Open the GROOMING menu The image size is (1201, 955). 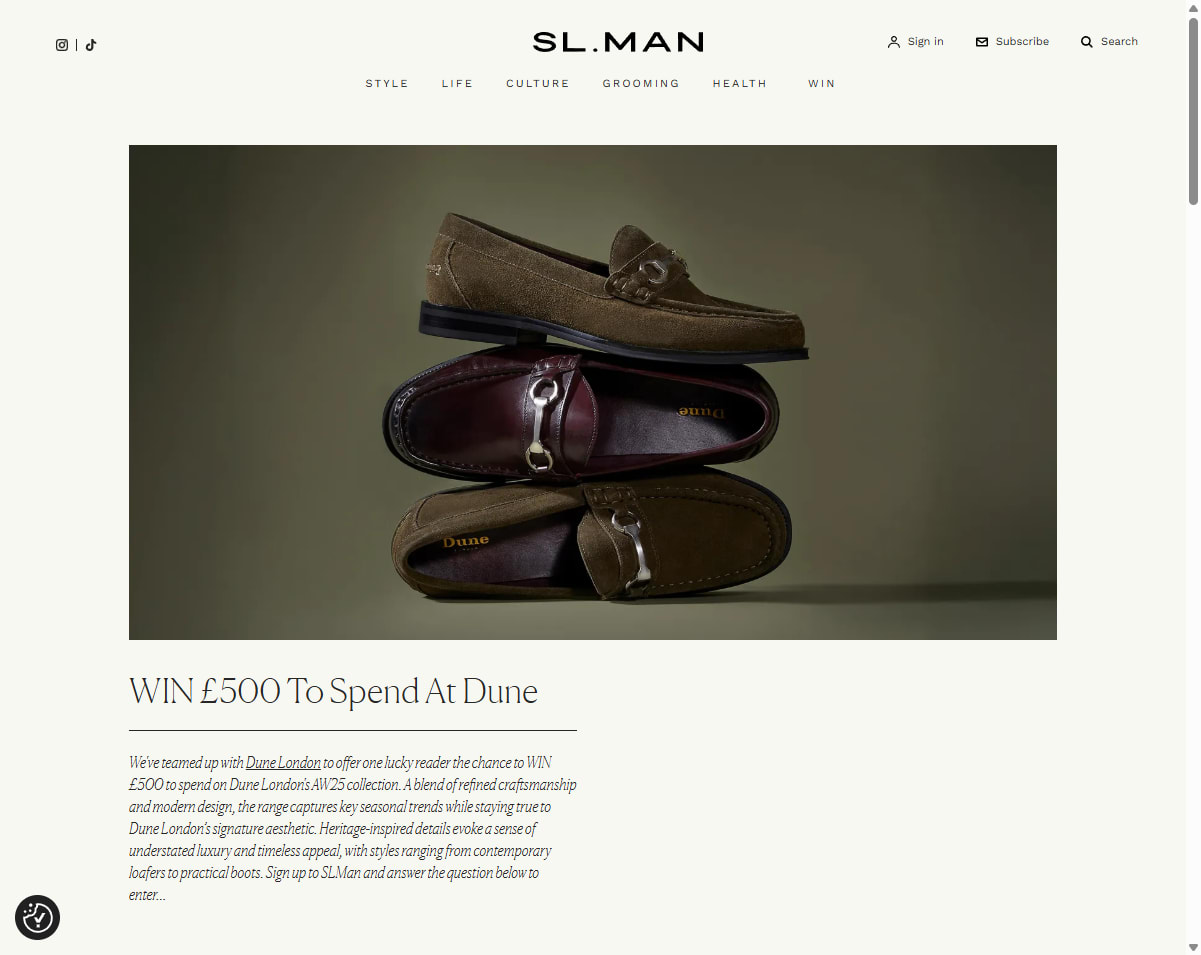click(x=641, y=84)
